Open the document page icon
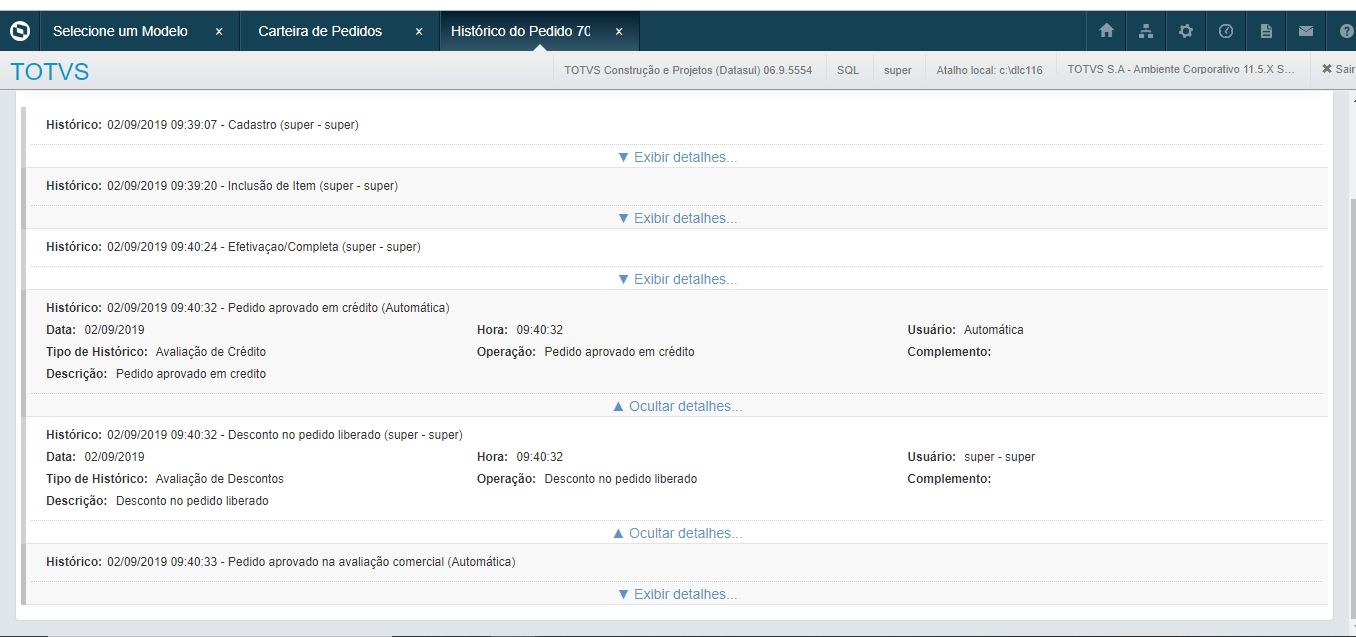This screenshot has height=637, width=1356. [x=1266, y=31]
